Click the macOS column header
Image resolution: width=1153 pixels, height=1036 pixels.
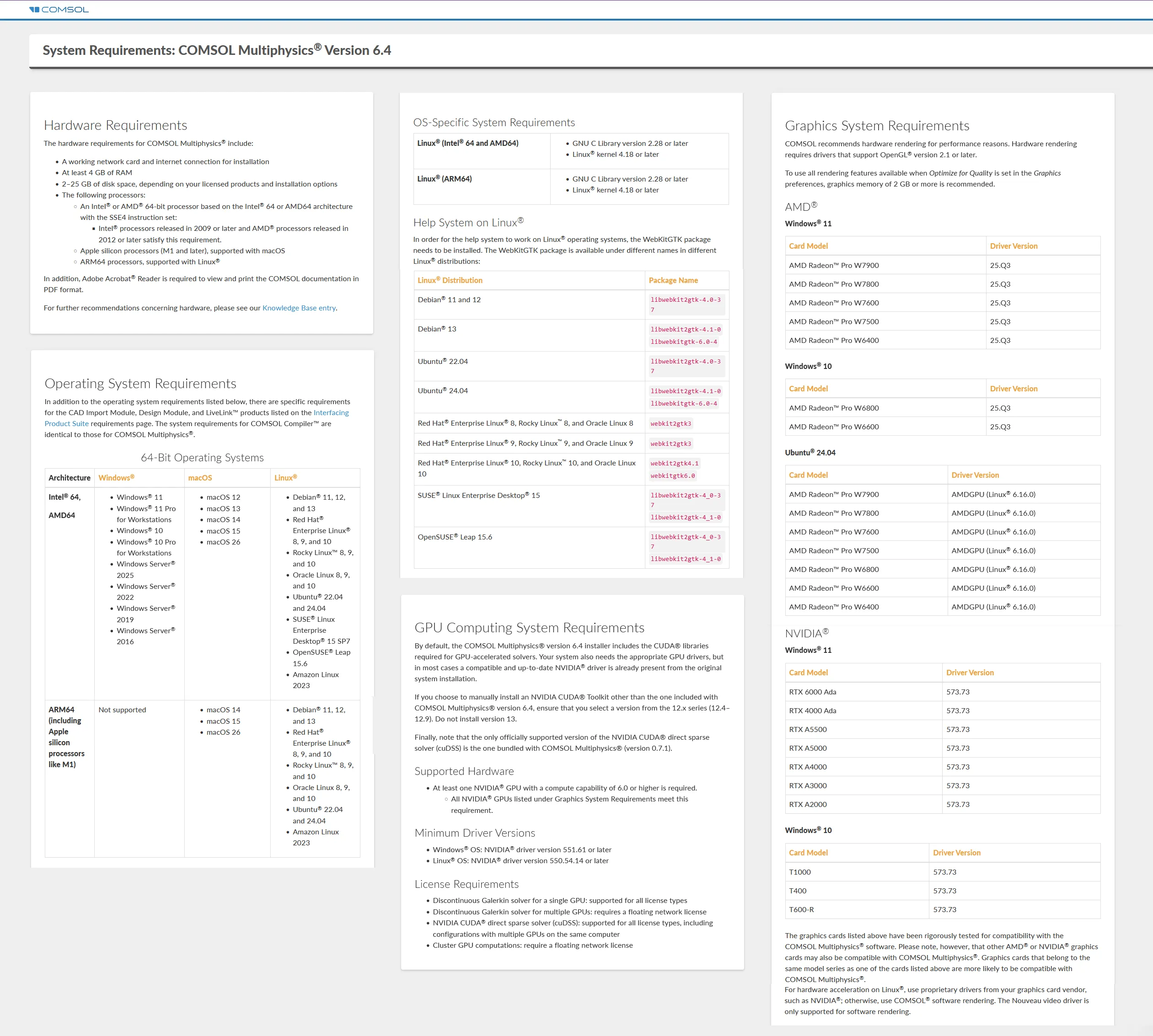pyautogui.click(x=200, y=478)
